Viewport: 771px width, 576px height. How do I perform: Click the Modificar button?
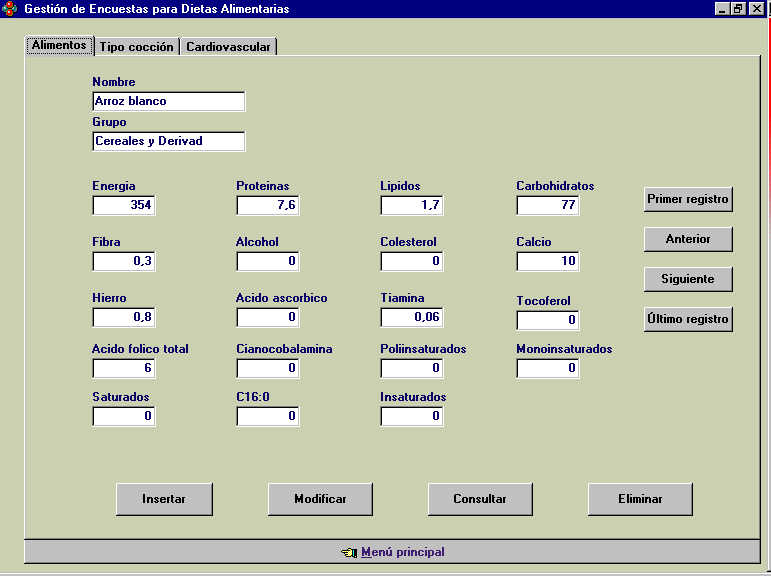click(320, 499)
